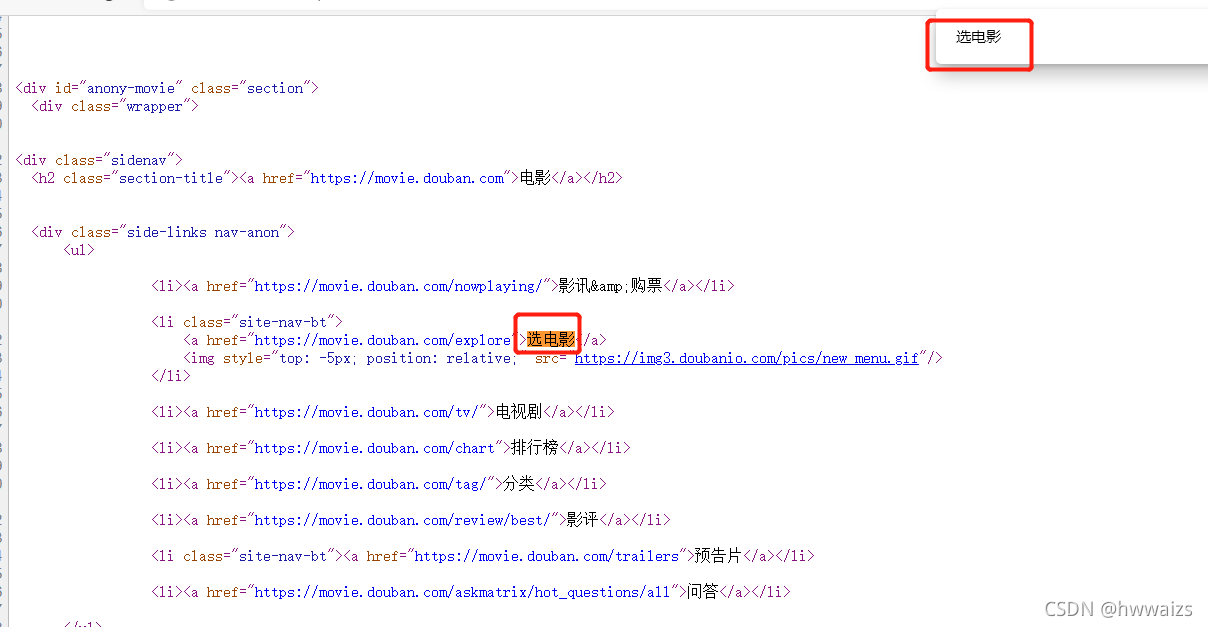
Task: Click "site-nav-bt" class above the explore link
Action: pos(283,322)
